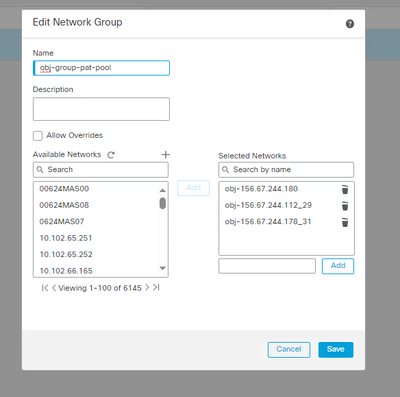
Task: Go to first page of available networks
Action: click(45, 288)
